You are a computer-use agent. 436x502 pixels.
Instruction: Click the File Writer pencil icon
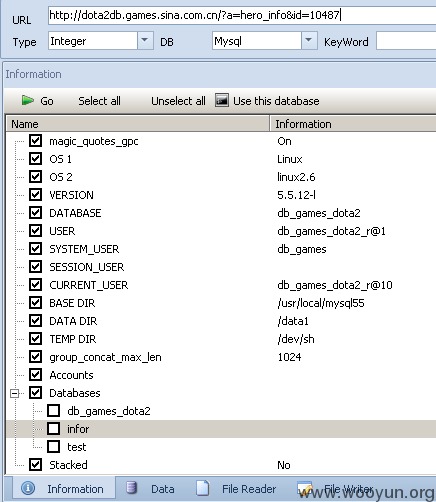305,488
